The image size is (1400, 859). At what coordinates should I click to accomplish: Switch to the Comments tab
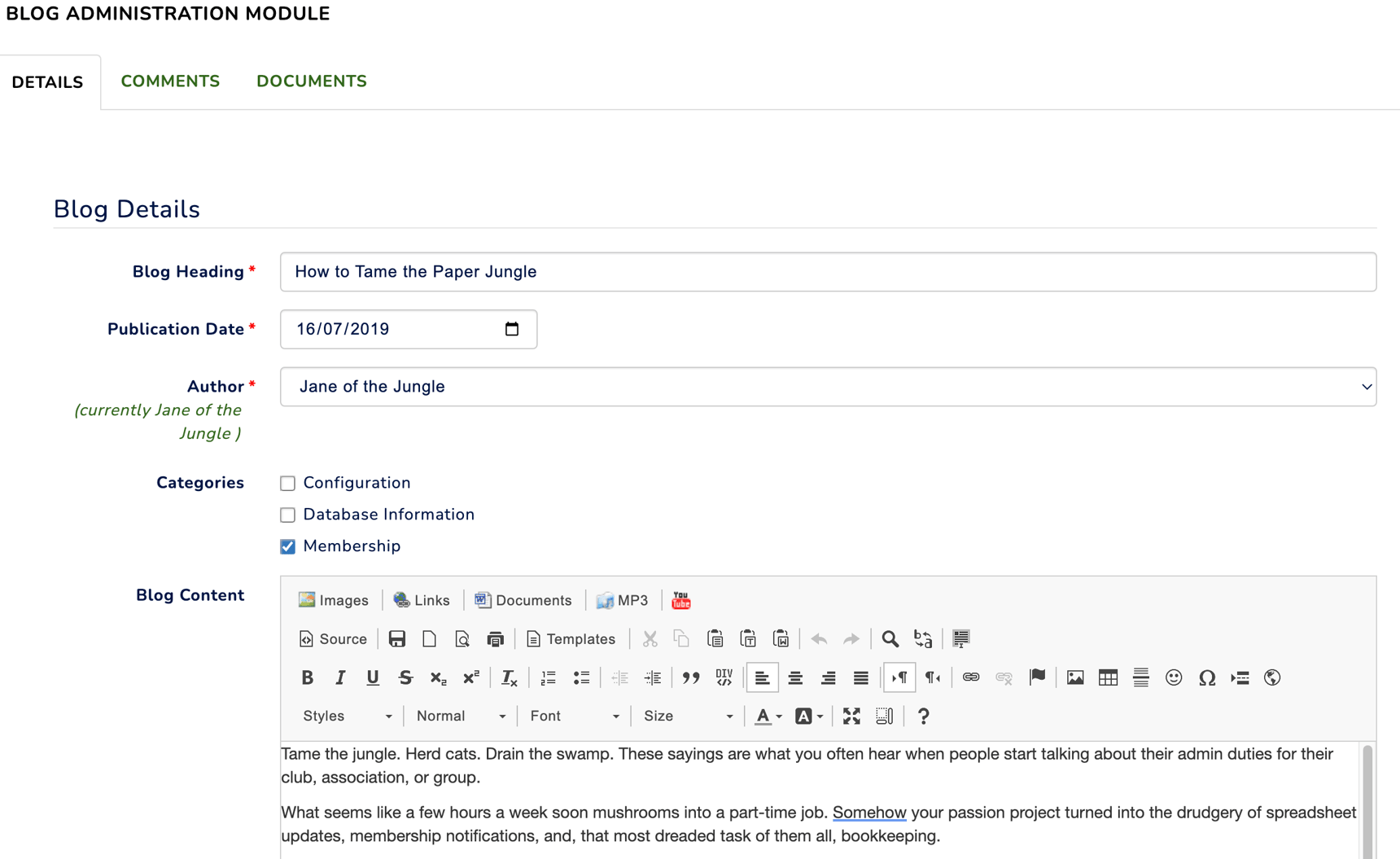pyautogui.click(x=170, y=81)
